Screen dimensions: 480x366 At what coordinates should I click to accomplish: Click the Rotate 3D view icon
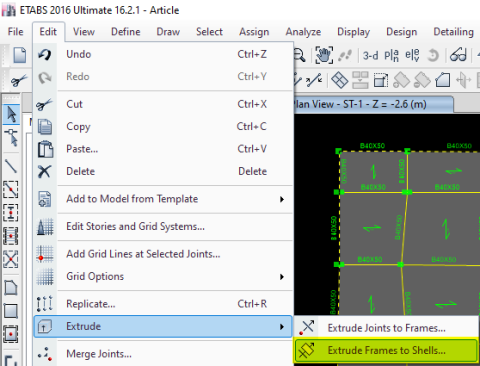click(x=433, y=55)
